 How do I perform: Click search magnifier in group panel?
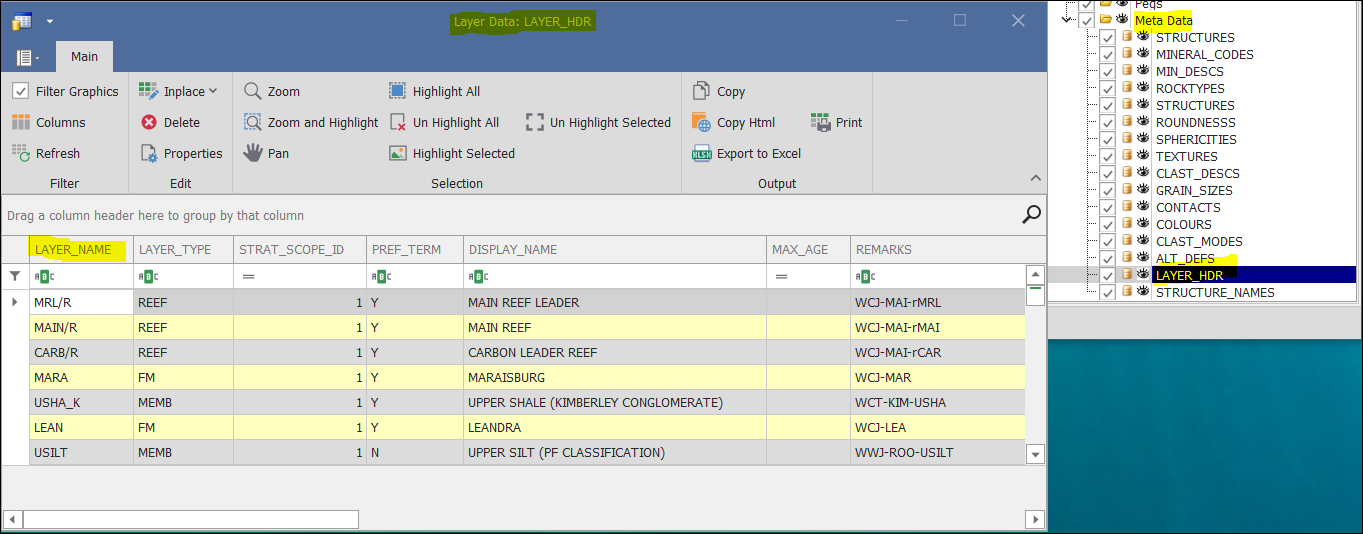click(1031, 214)
